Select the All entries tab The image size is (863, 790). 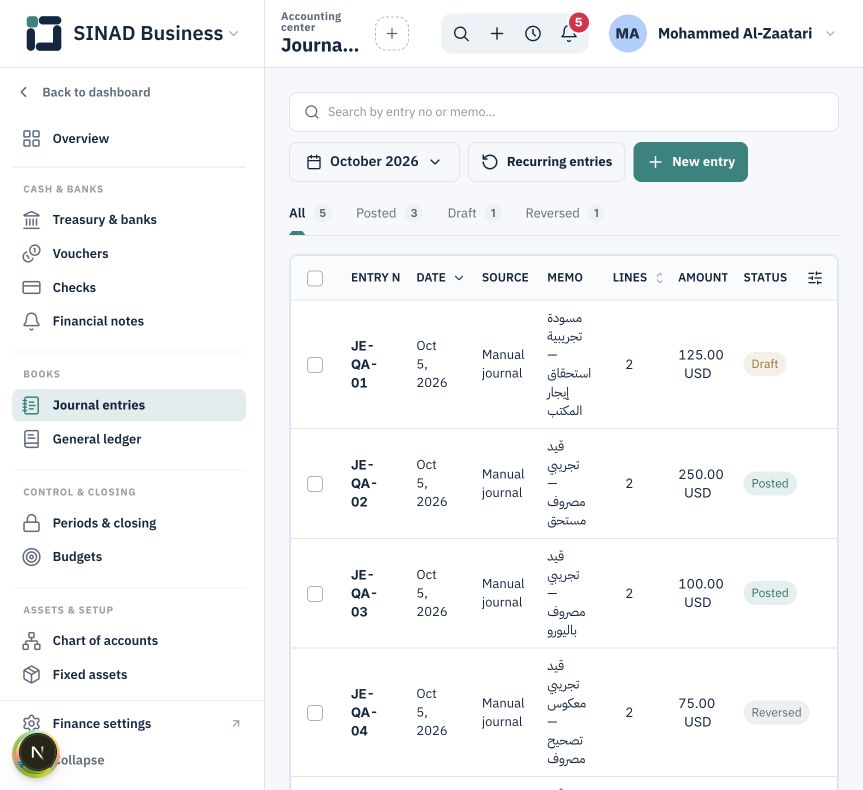tap(310, 214)
